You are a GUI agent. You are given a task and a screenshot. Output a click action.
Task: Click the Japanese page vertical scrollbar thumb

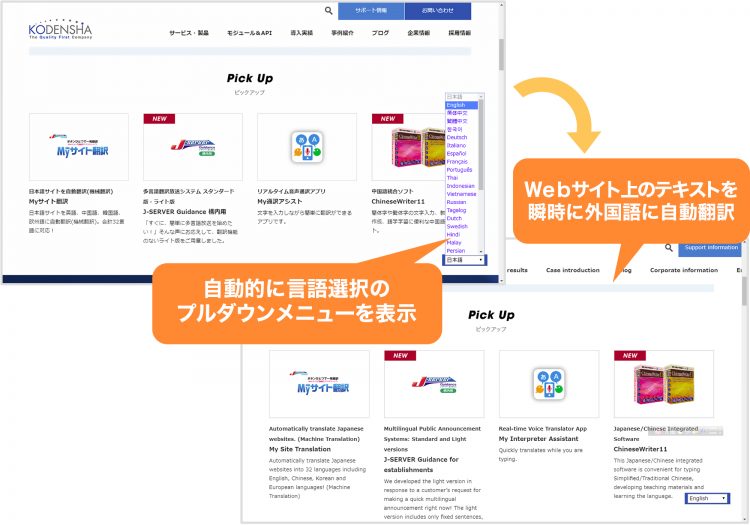tap(501, 55)
